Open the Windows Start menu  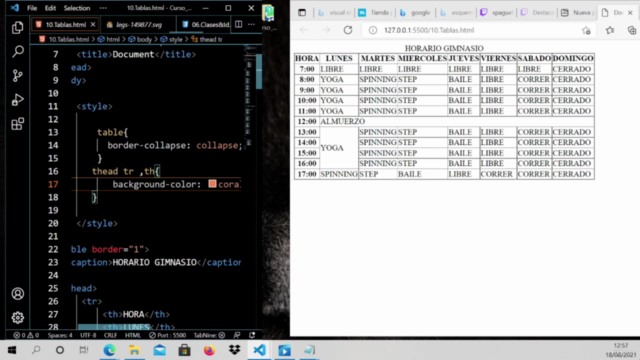tap(12, 350)
